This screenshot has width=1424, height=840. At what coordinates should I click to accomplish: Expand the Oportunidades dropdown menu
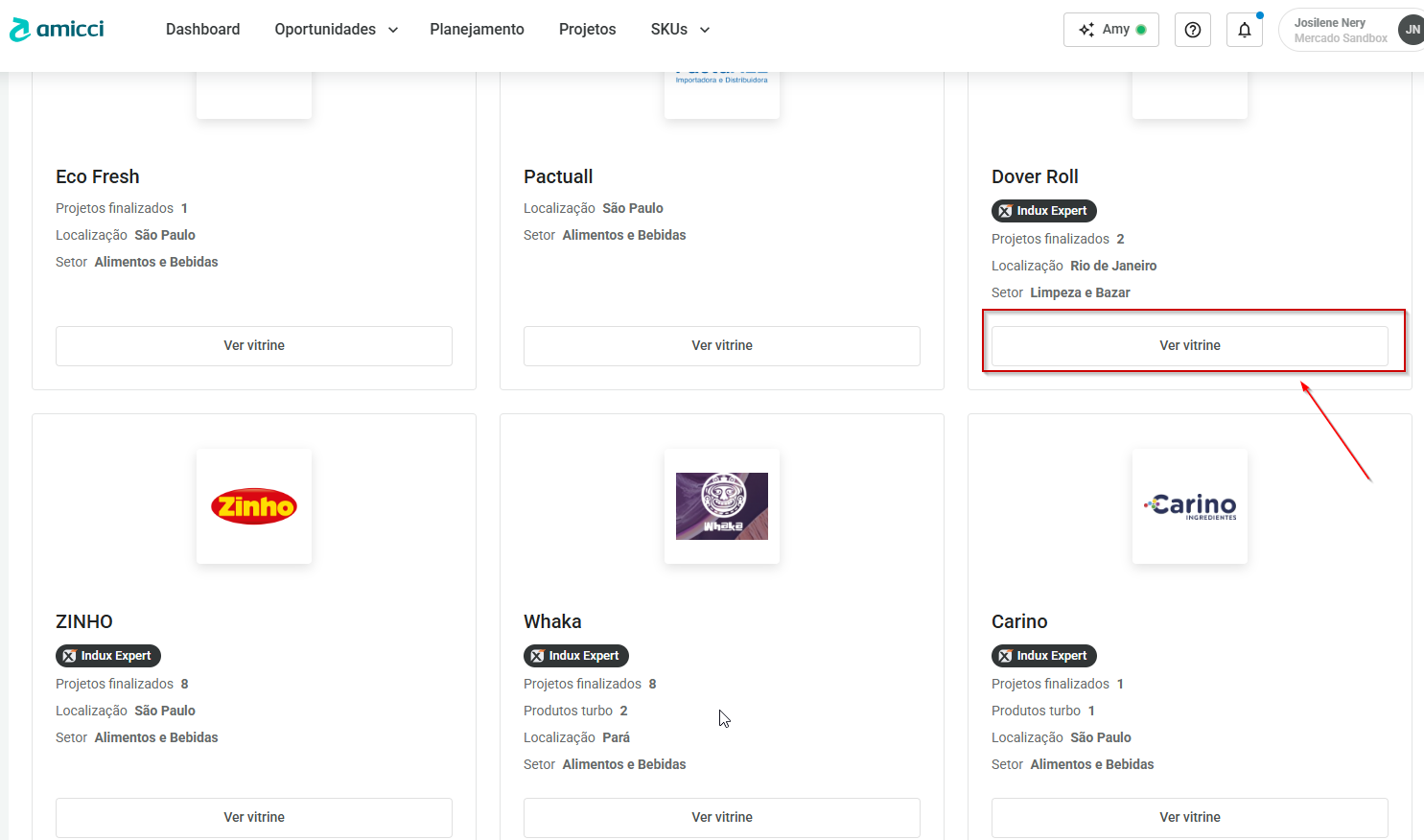pyautogui.click(x=336, y=30)
